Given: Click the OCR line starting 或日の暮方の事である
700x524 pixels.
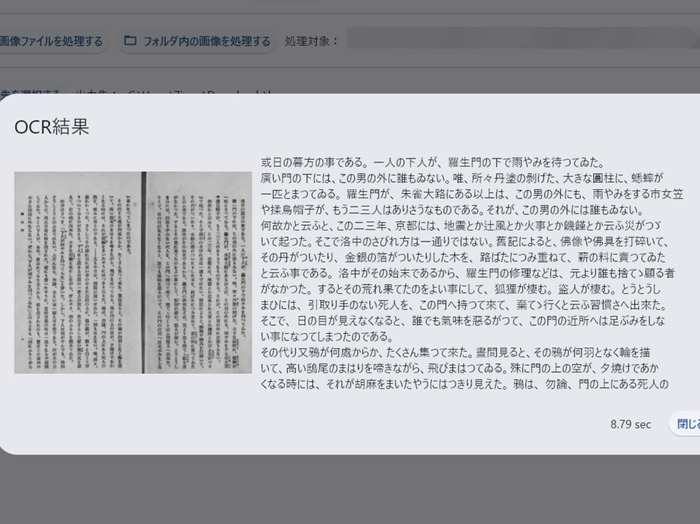Looking at the screenshot, I should [x=433, y=162].
